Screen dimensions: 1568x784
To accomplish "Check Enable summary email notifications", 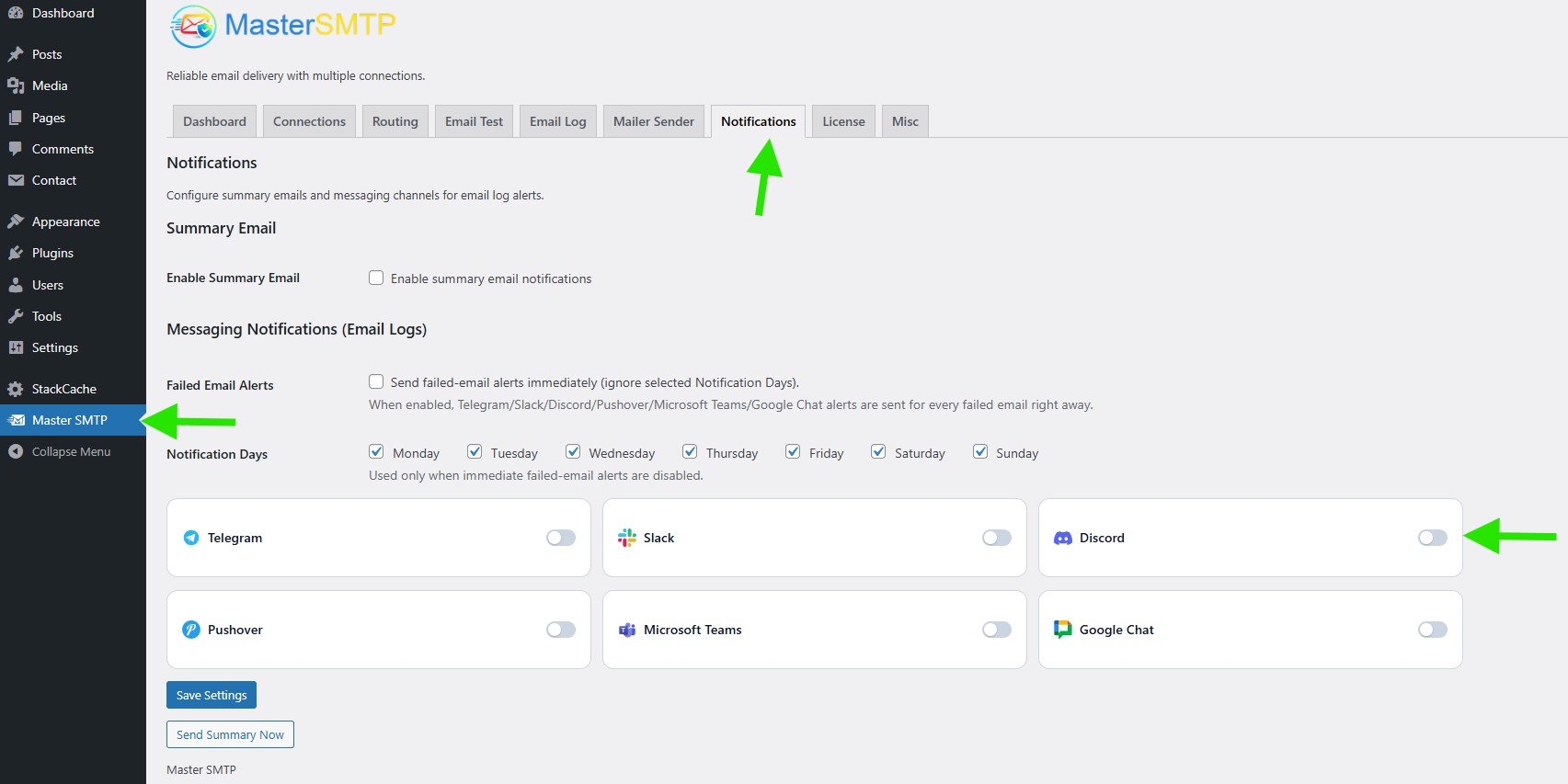I will 376,278.
